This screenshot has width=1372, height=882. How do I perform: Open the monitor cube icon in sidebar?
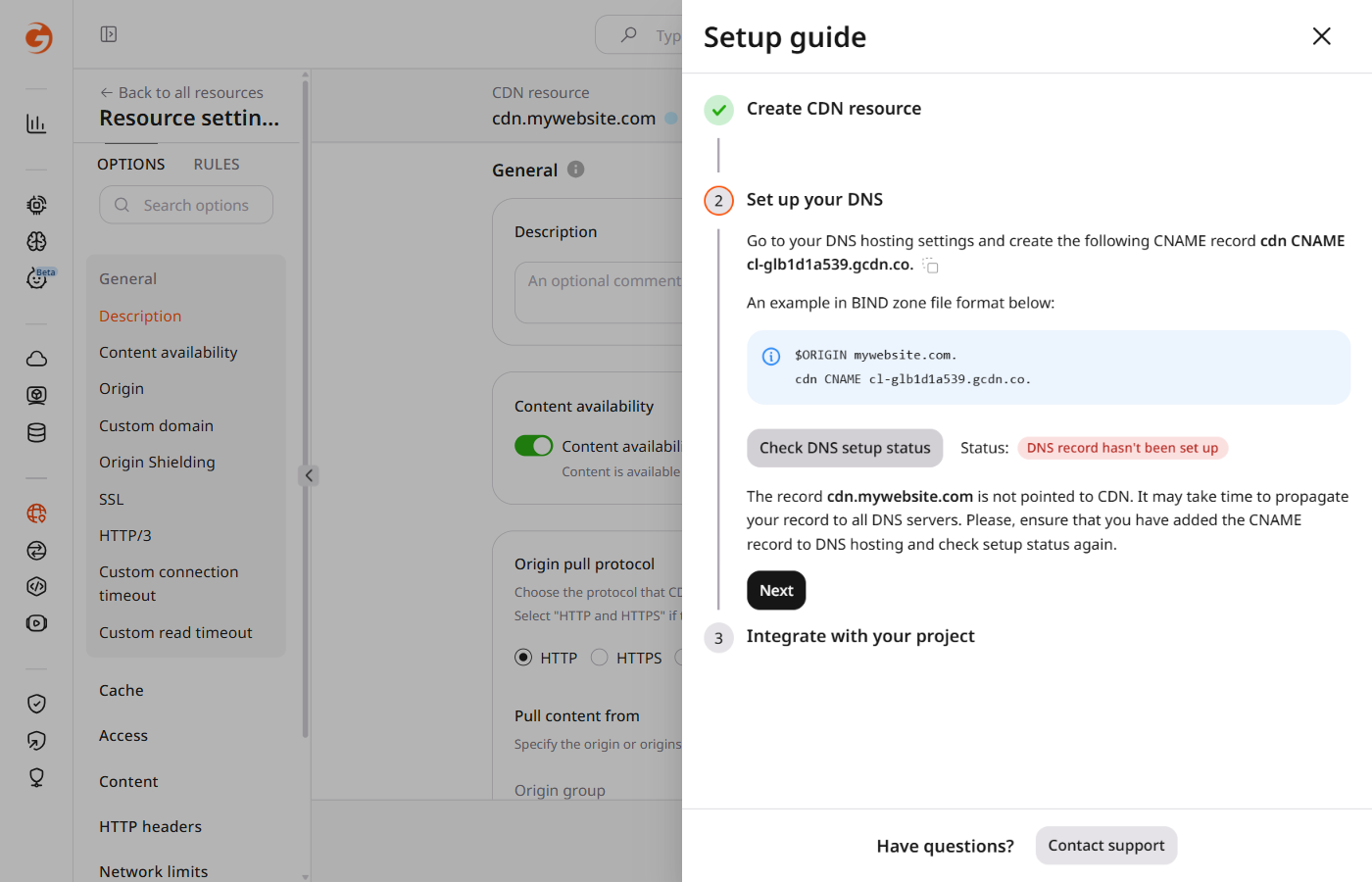coord(36,395)
